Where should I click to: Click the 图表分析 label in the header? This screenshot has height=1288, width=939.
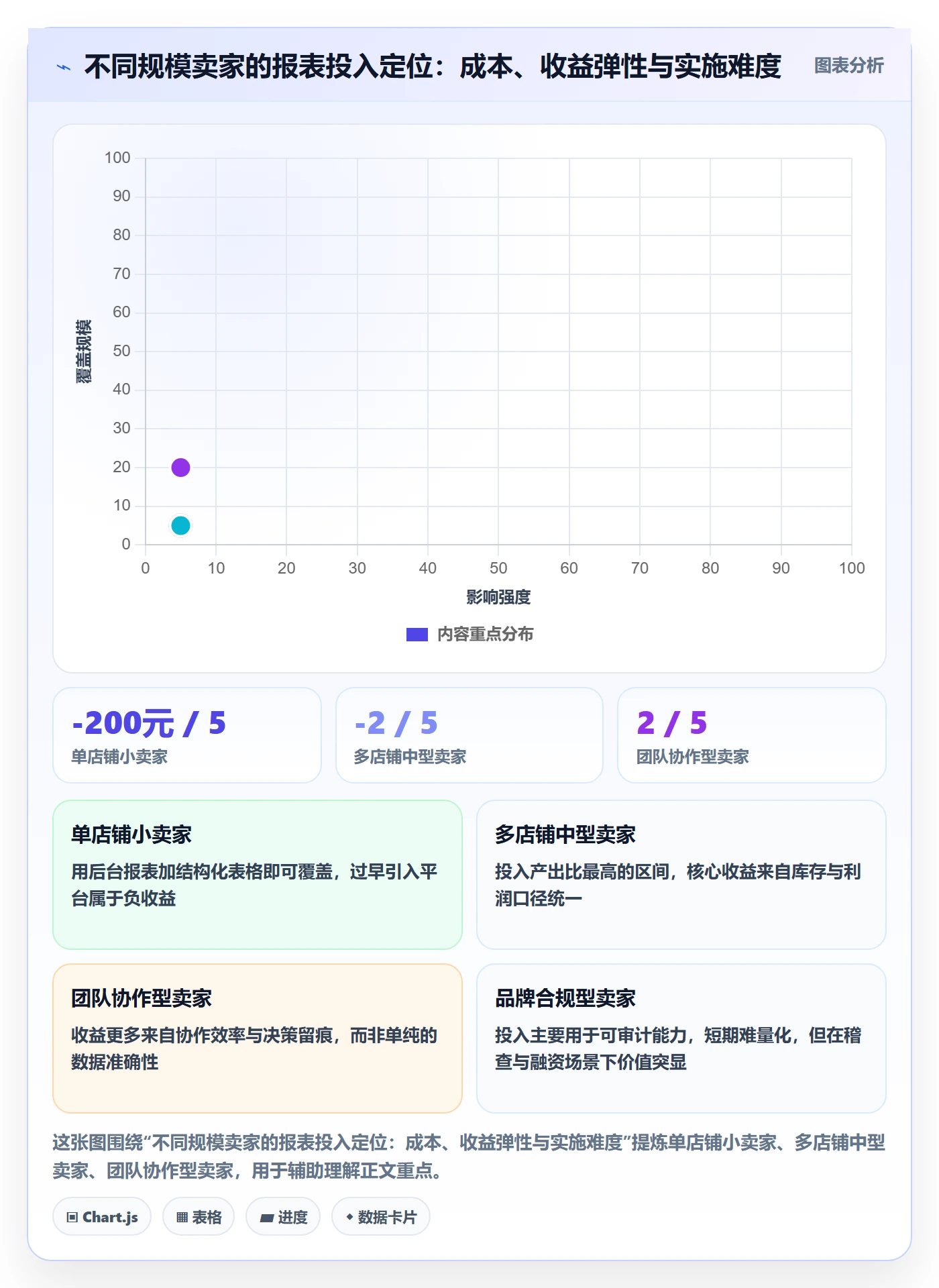point(848,66)
